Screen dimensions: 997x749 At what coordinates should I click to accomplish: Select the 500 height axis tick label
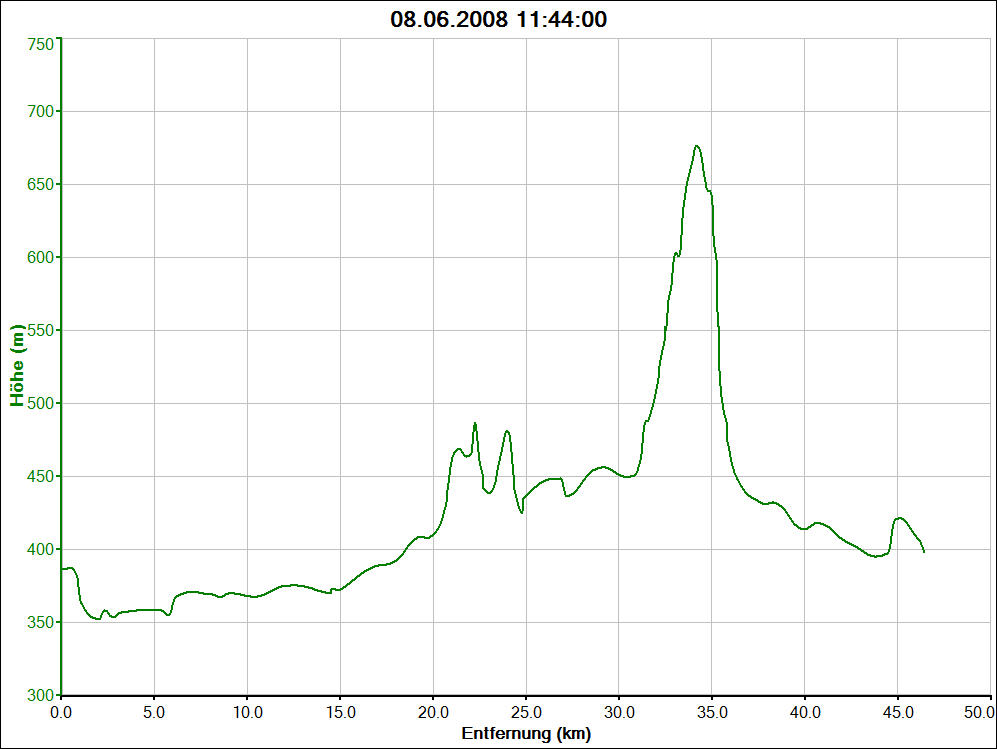click(x=40, y=403)
